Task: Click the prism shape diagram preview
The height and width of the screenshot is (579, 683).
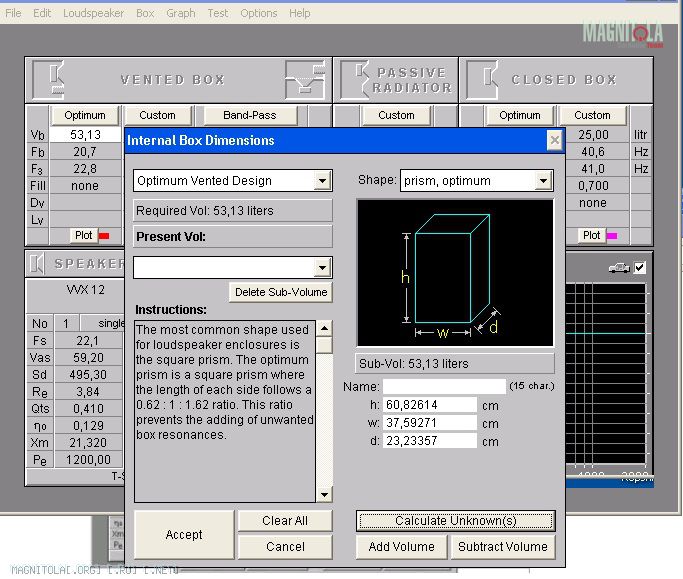Action: 455,273
